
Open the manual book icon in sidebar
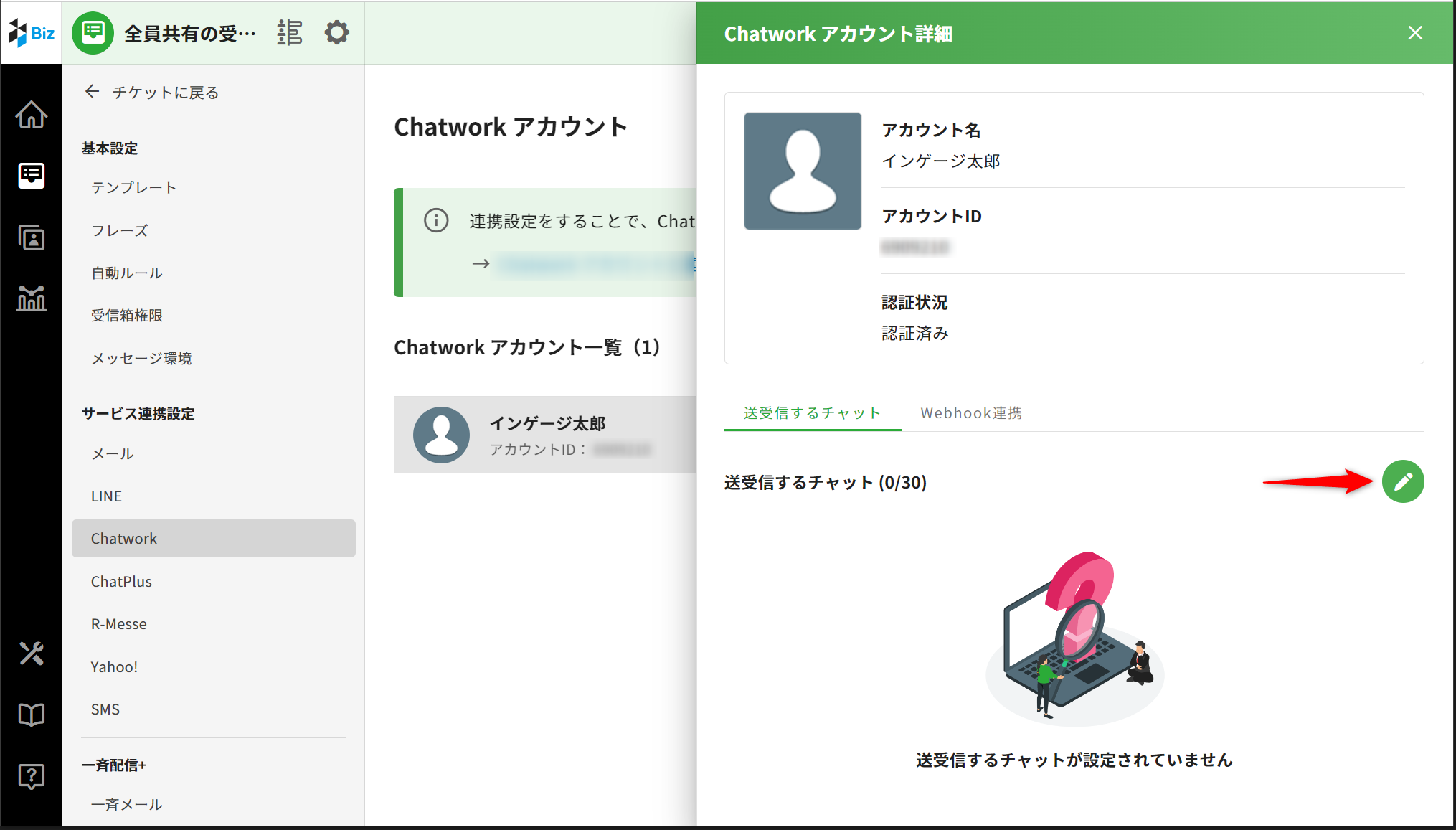[32, 715]
